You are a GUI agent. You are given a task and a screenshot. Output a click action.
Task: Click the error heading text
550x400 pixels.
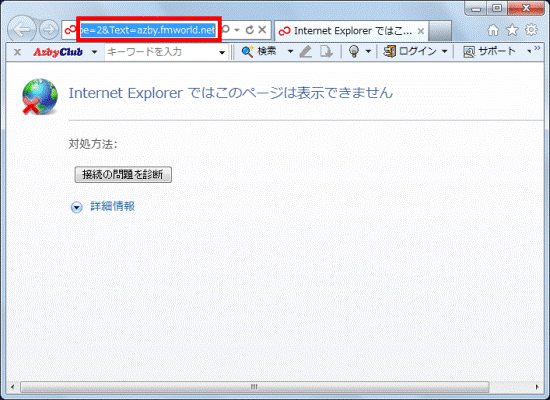coord(230,93)
